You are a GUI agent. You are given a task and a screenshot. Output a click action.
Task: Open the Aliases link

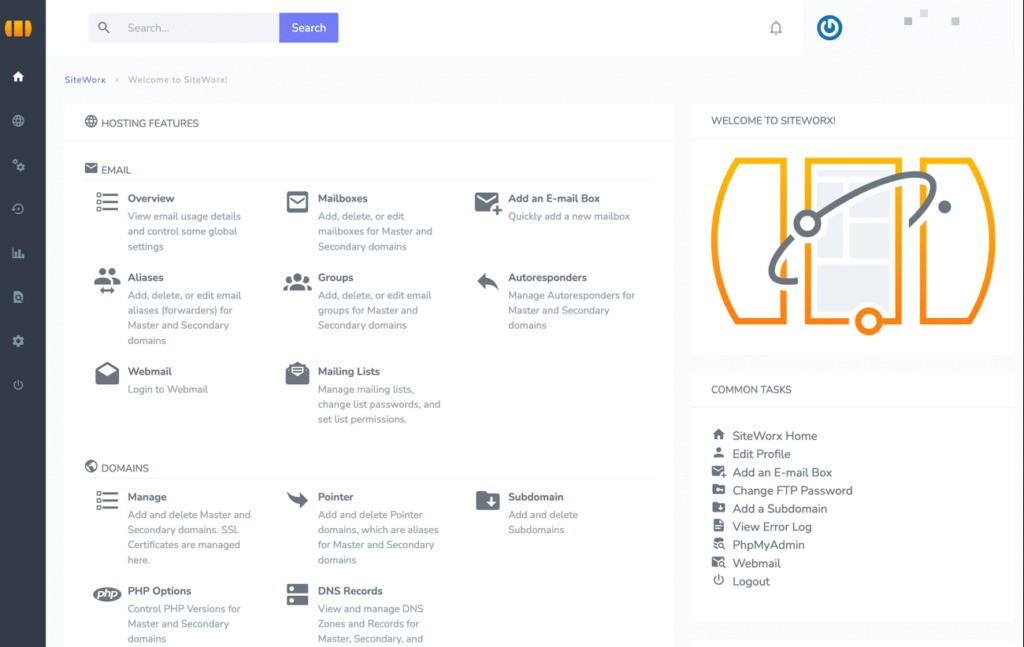tap(146, 277)
